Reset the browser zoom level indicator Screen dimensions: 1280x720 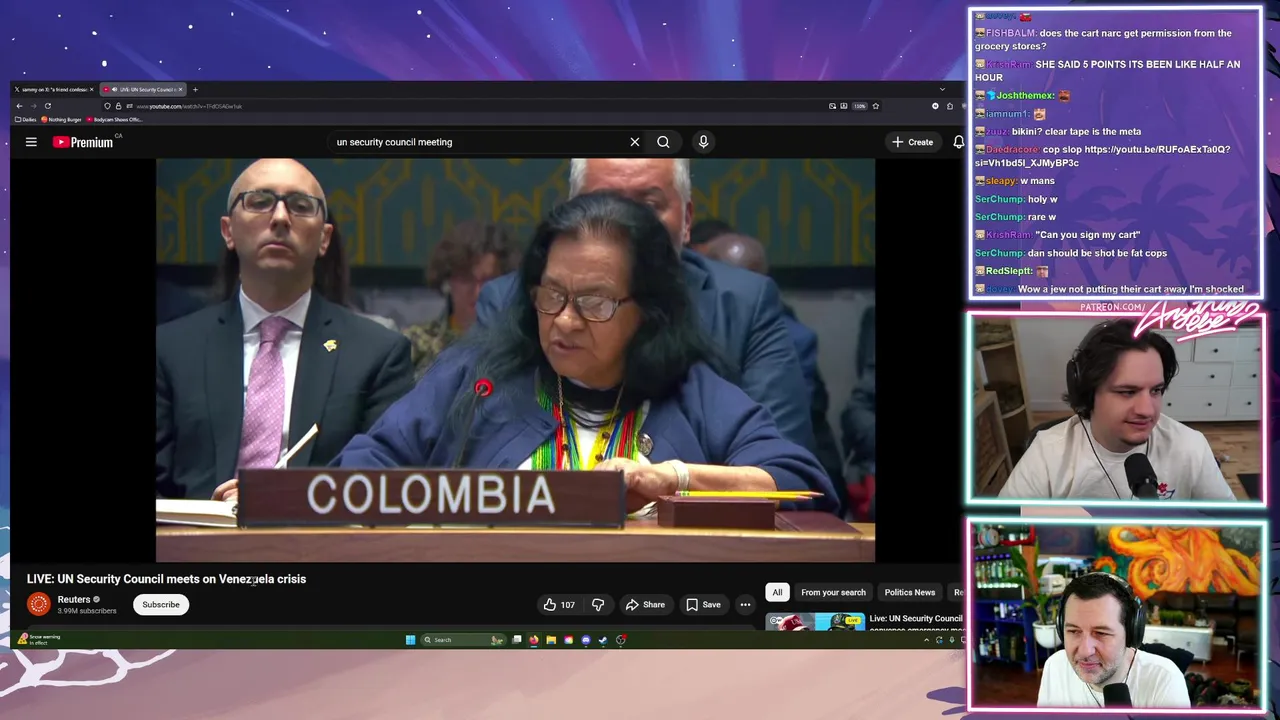[x=860, y=106]
